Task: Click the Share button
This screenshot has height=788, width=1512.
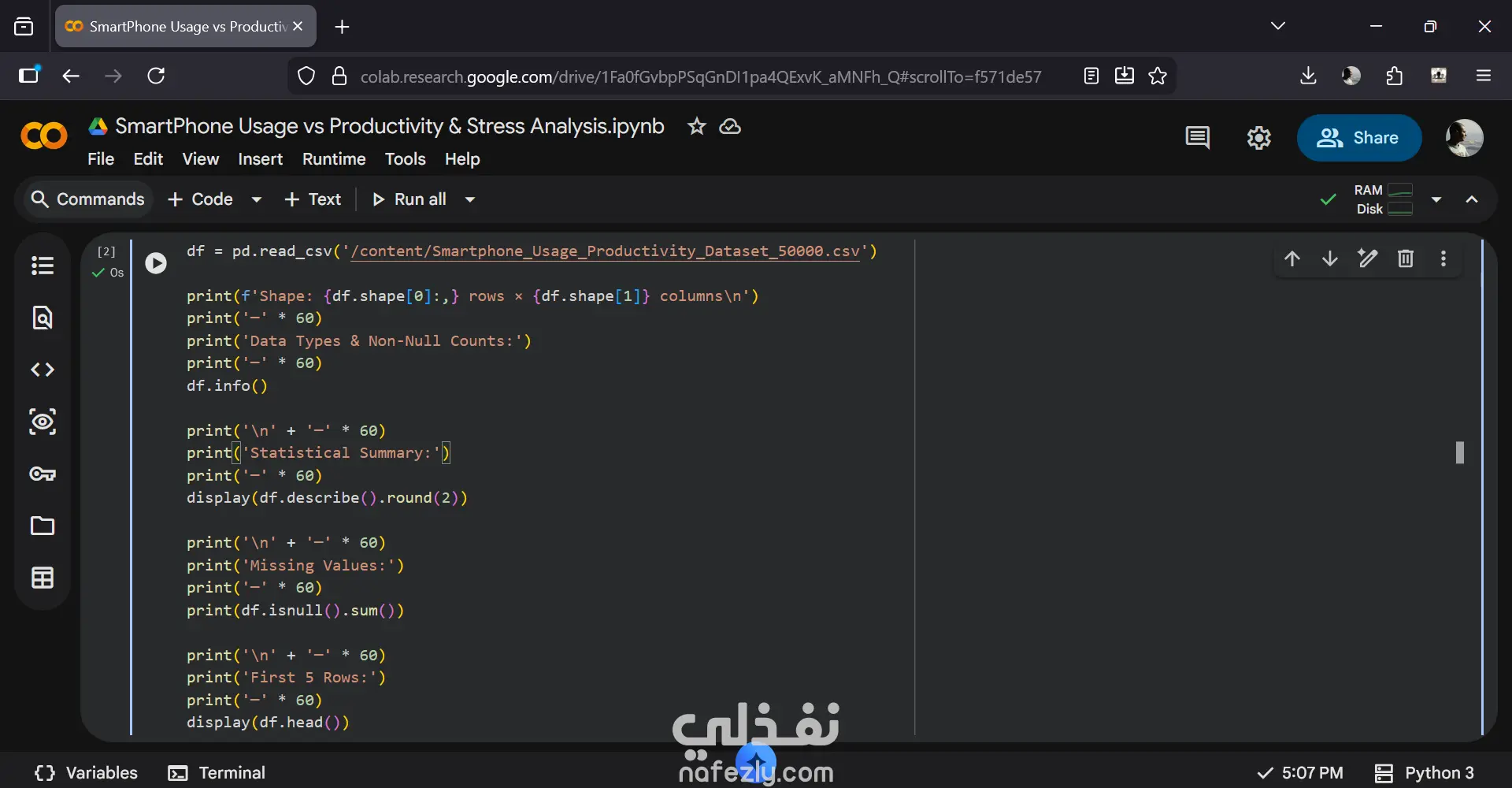Action: point(1359,138)
